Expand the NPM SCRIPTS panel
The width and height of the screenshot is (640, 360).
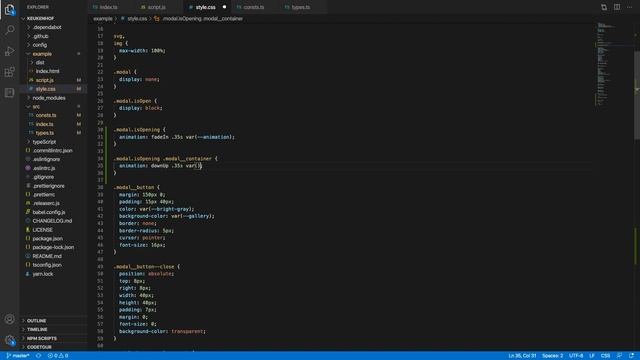tap(53, 338)
